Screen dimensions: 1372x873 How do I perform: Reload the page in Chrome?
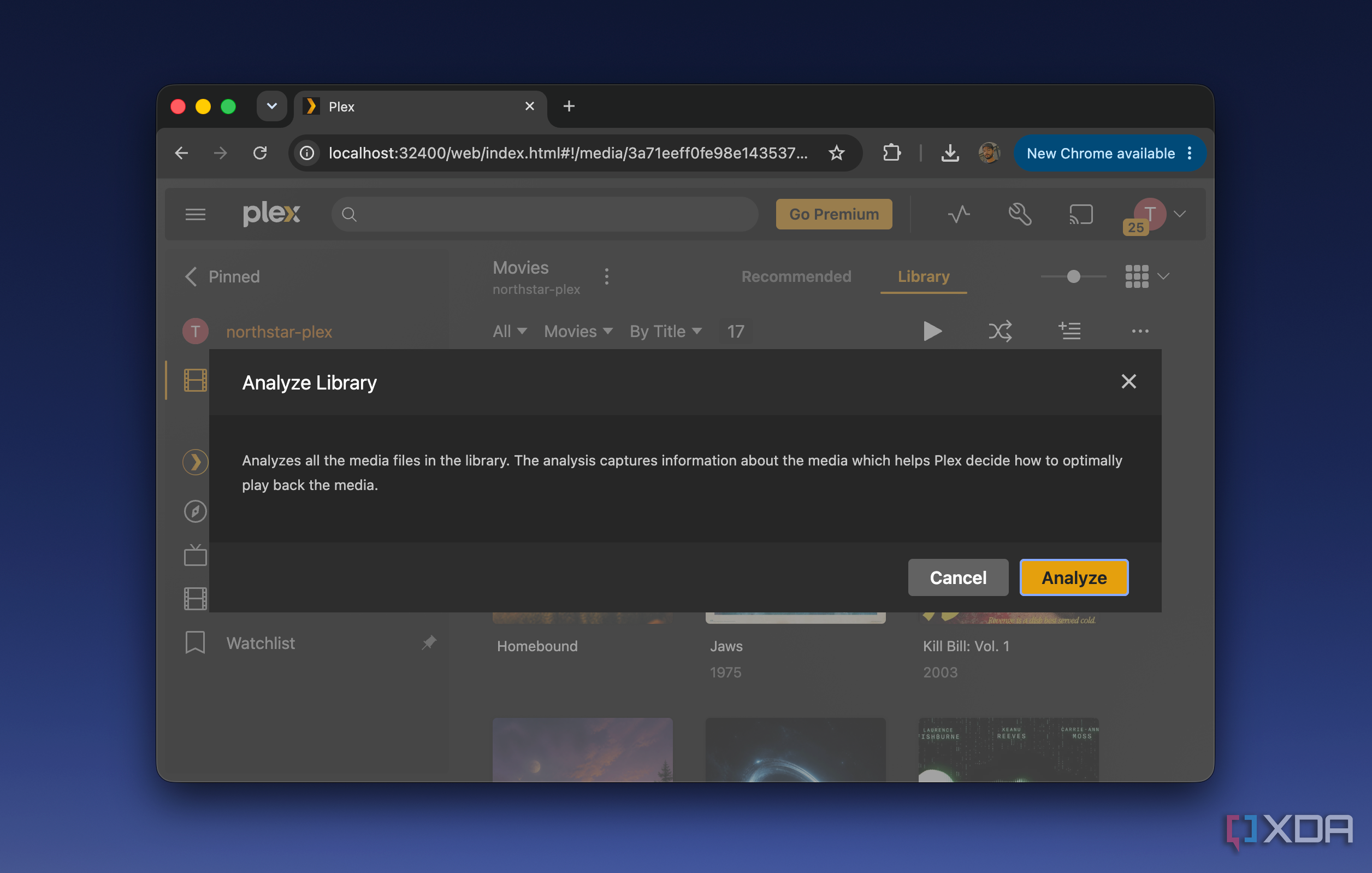click(260, 153)
